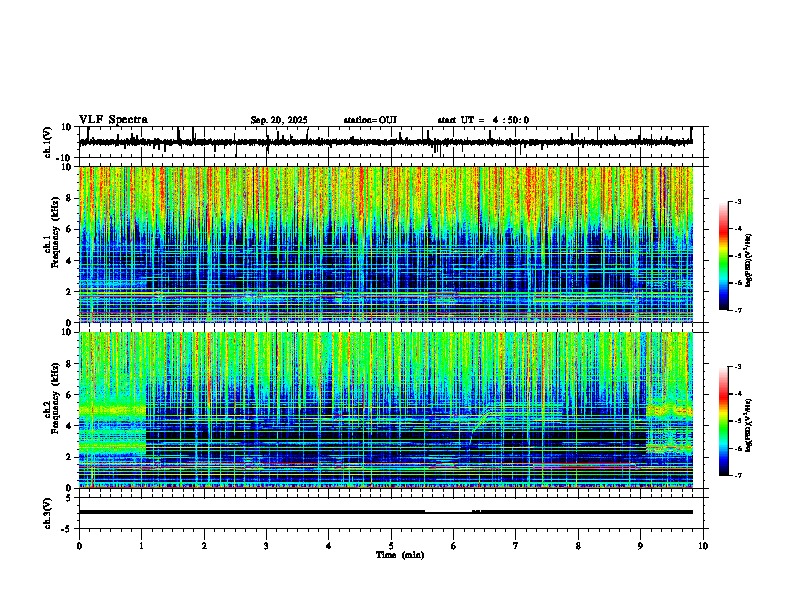792x612 pixels.
Task: Select the date "Sep. 20, 2025"
Action: pyautogui.click(x=279, y=120)
